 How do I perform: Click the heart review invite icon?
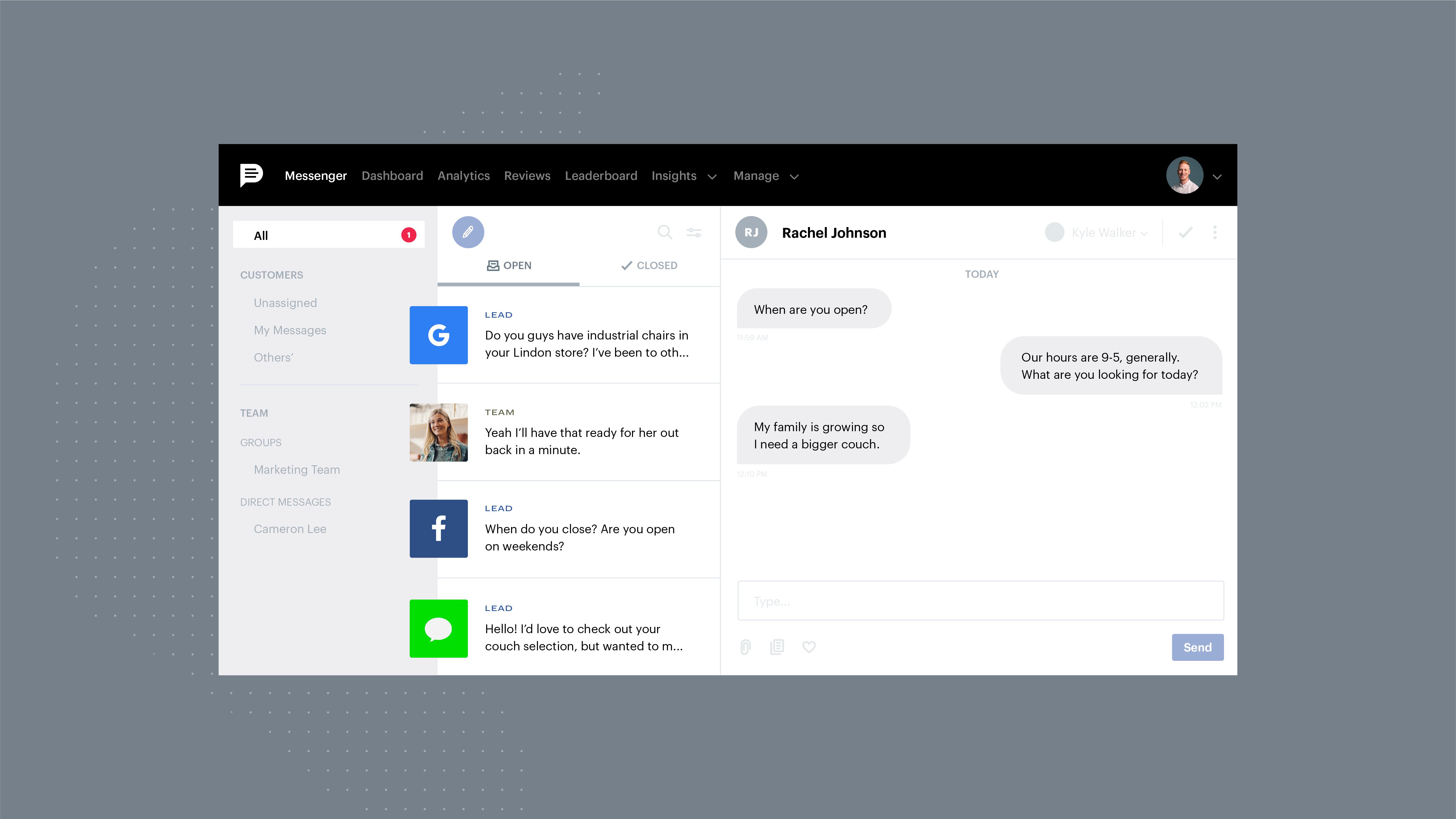click(x=809, y=647)
